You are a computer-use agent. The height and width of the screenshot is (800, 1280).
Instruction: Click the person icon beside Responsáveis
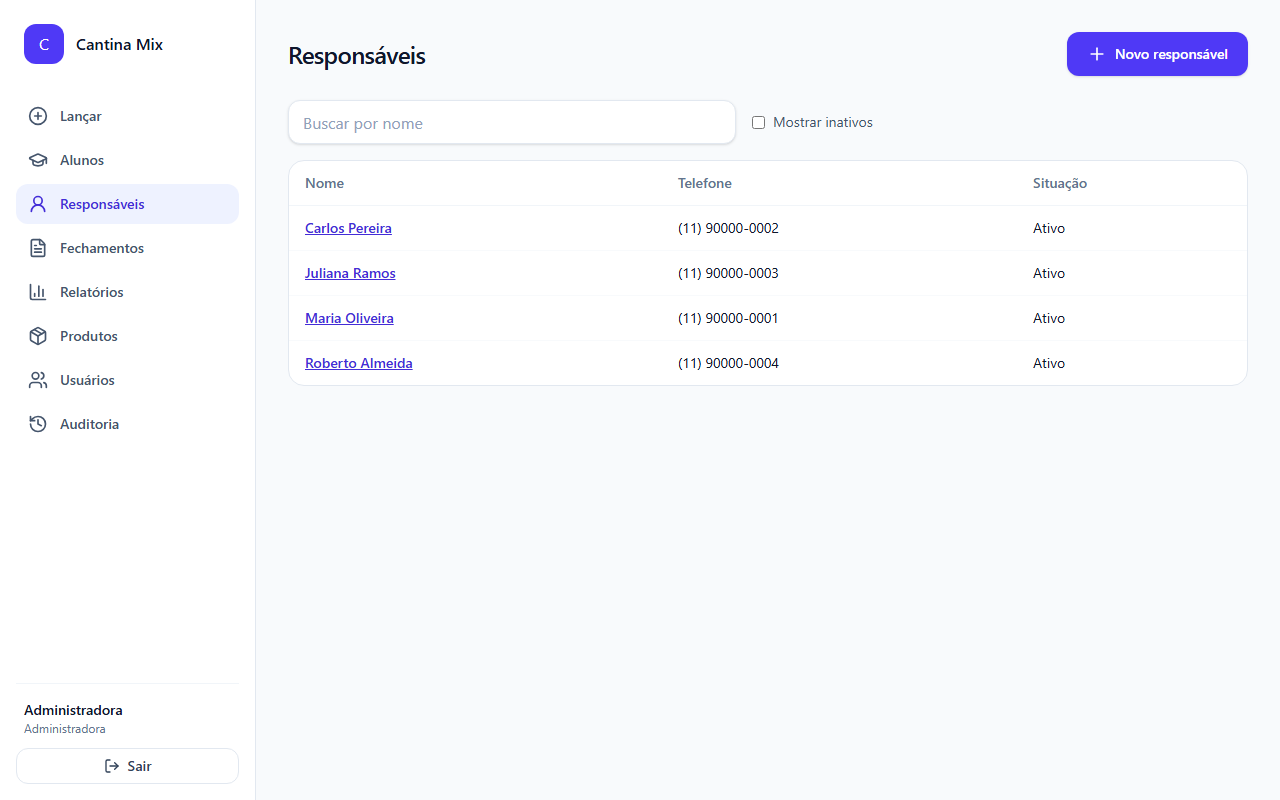point(38,204)
